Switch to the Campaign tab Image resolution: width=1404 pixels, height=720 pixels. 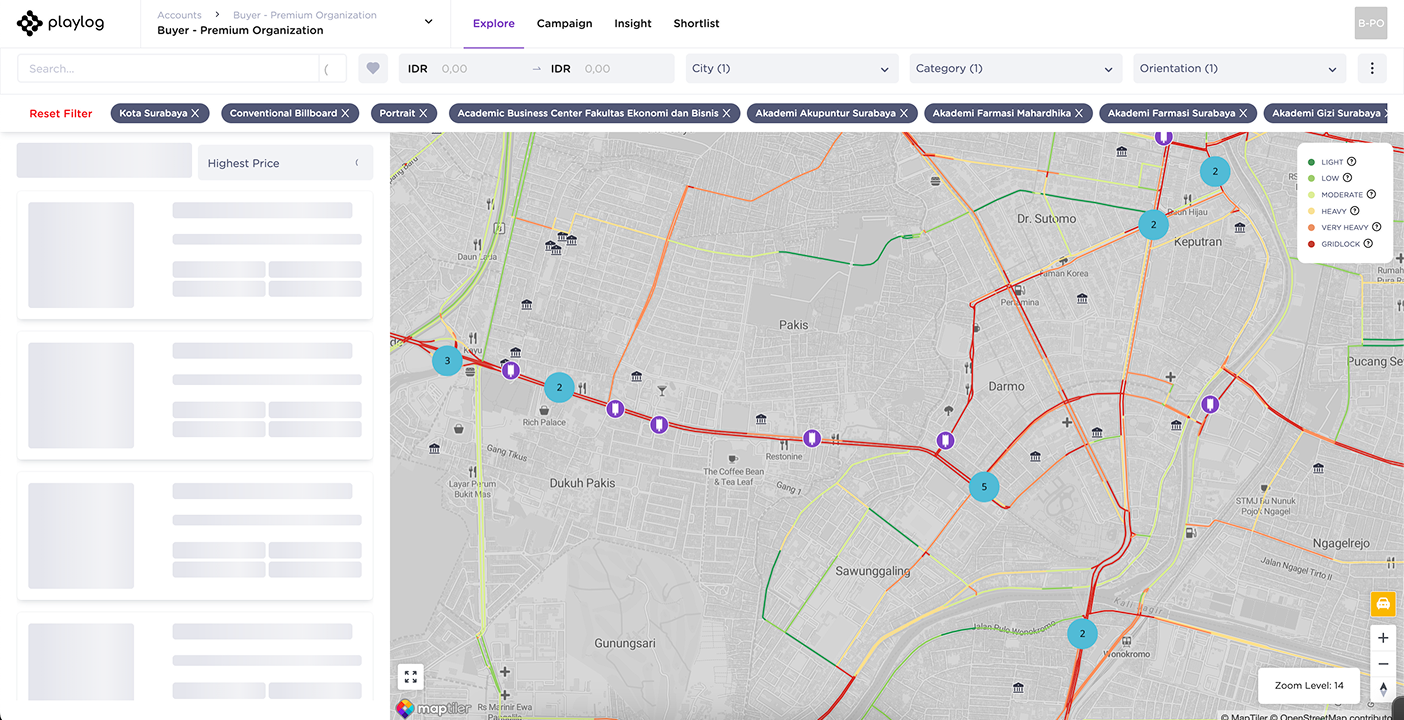click(x=564, y=24)
